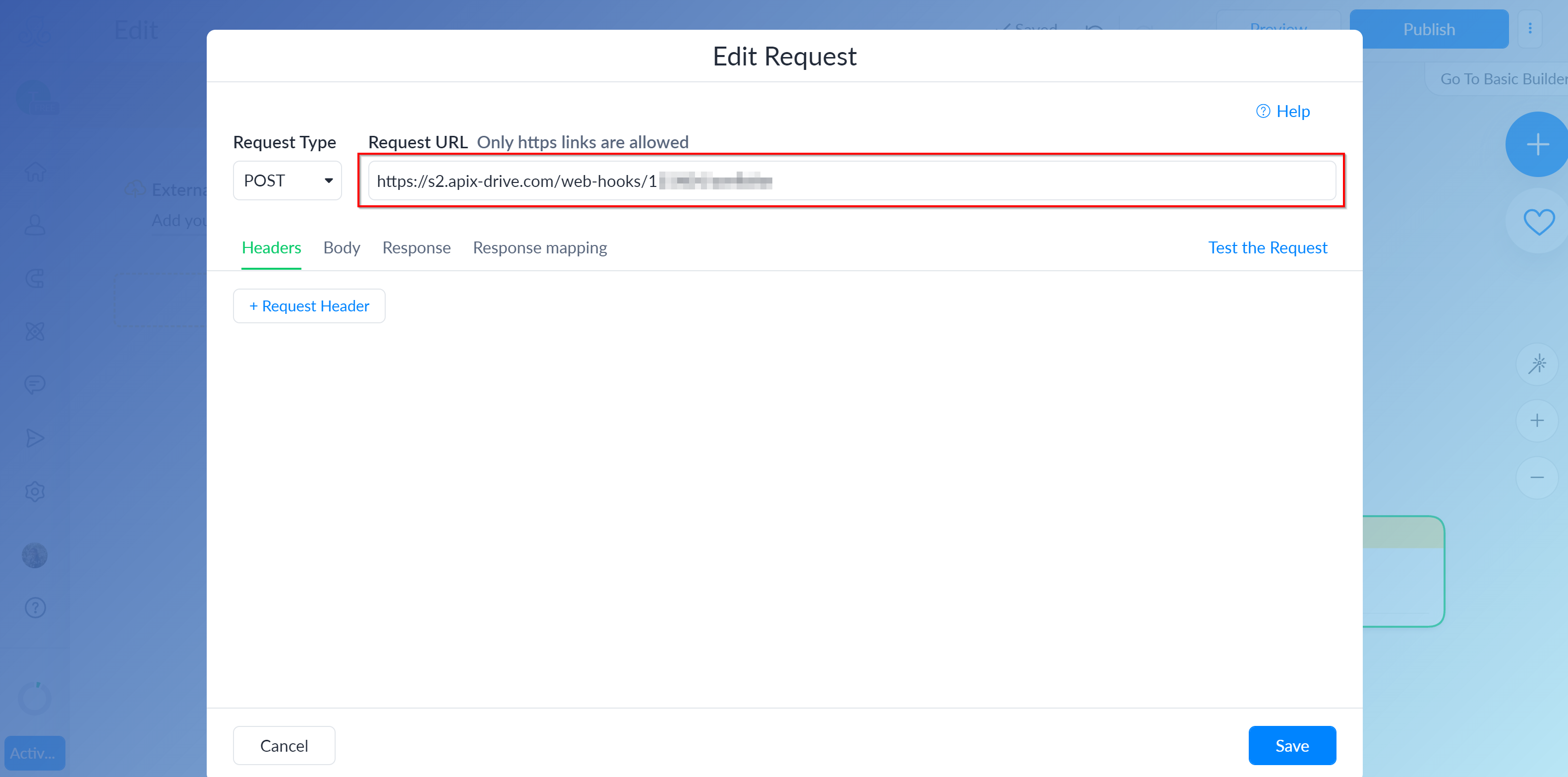Save the edited request
Screen dimensions: 1568x777
pyautogui.click(x=1292, y=745)
